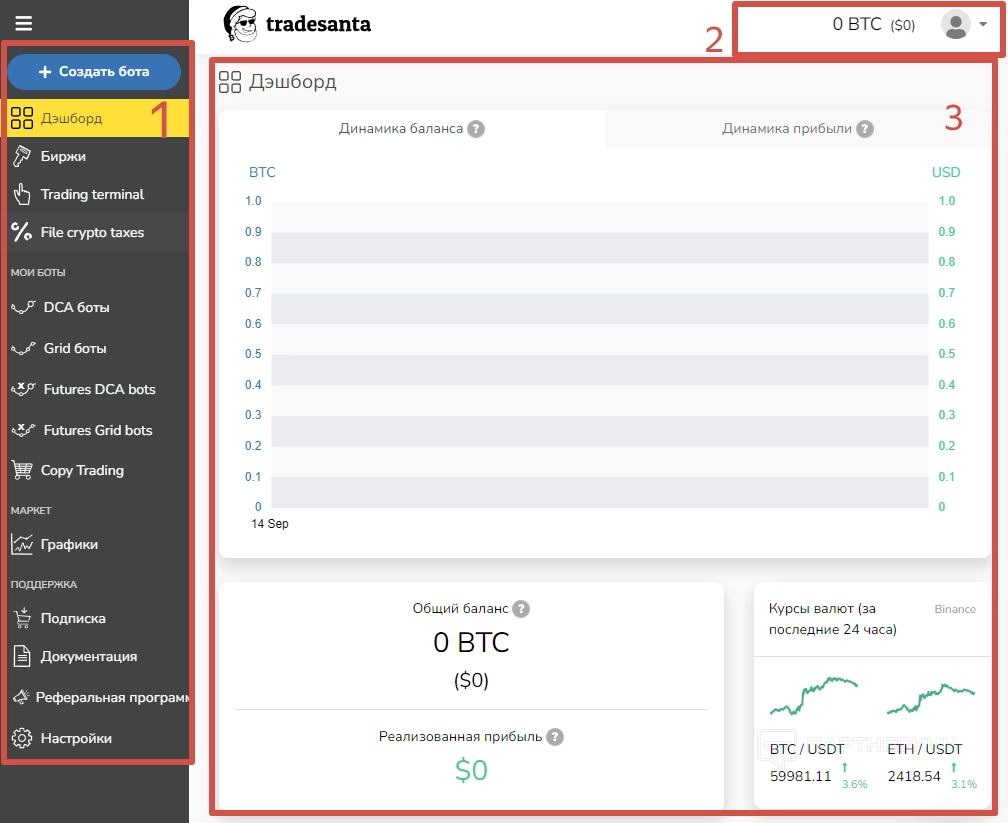Click the BTC / USDT sparkline chart
The width and height of the screenshot is (1008, 823).
(x=814, y=696)
